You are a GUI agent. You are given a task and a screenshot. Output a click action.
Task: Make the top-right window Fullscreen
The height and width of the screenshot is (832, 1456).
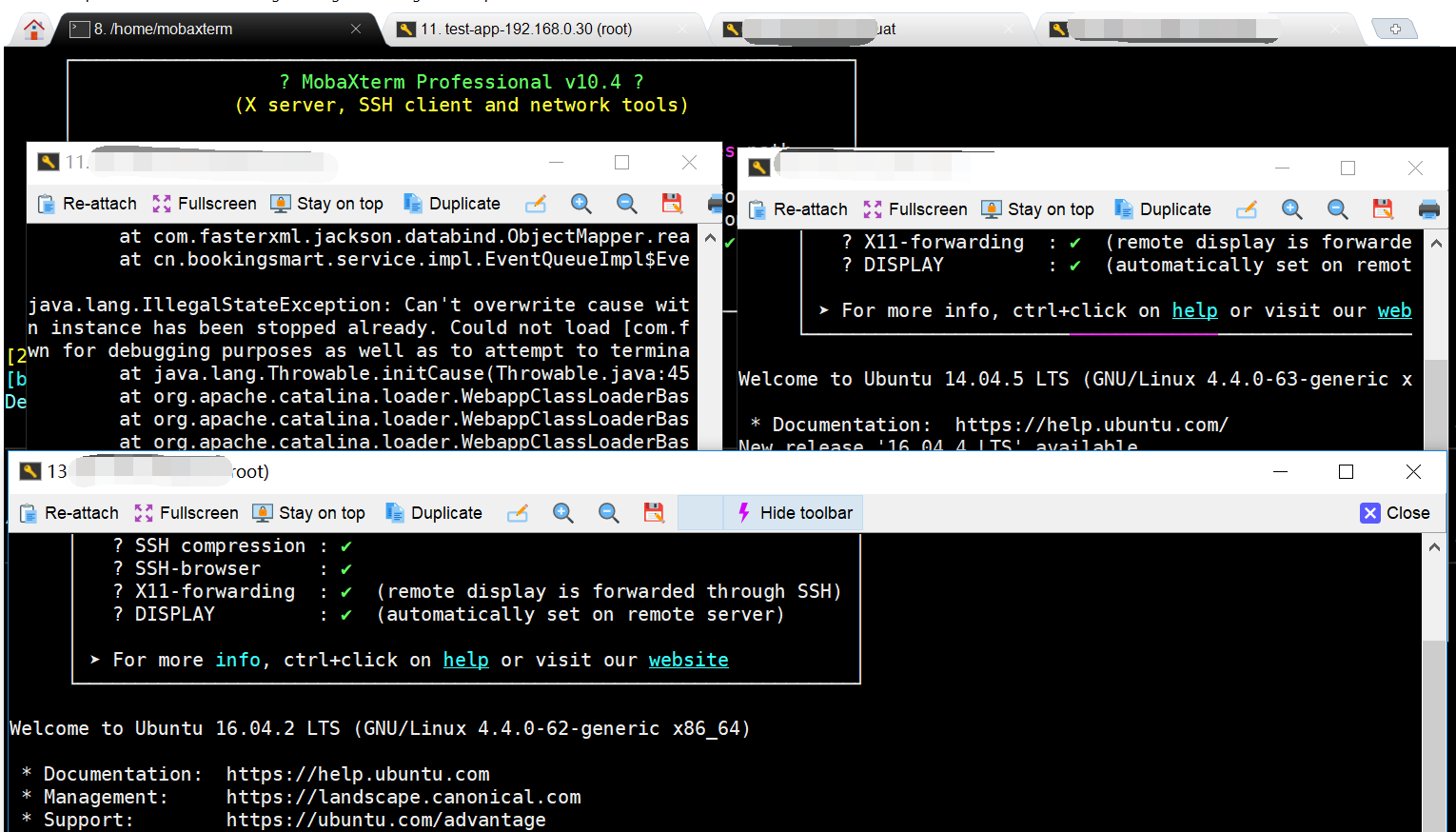pos(915,209)
